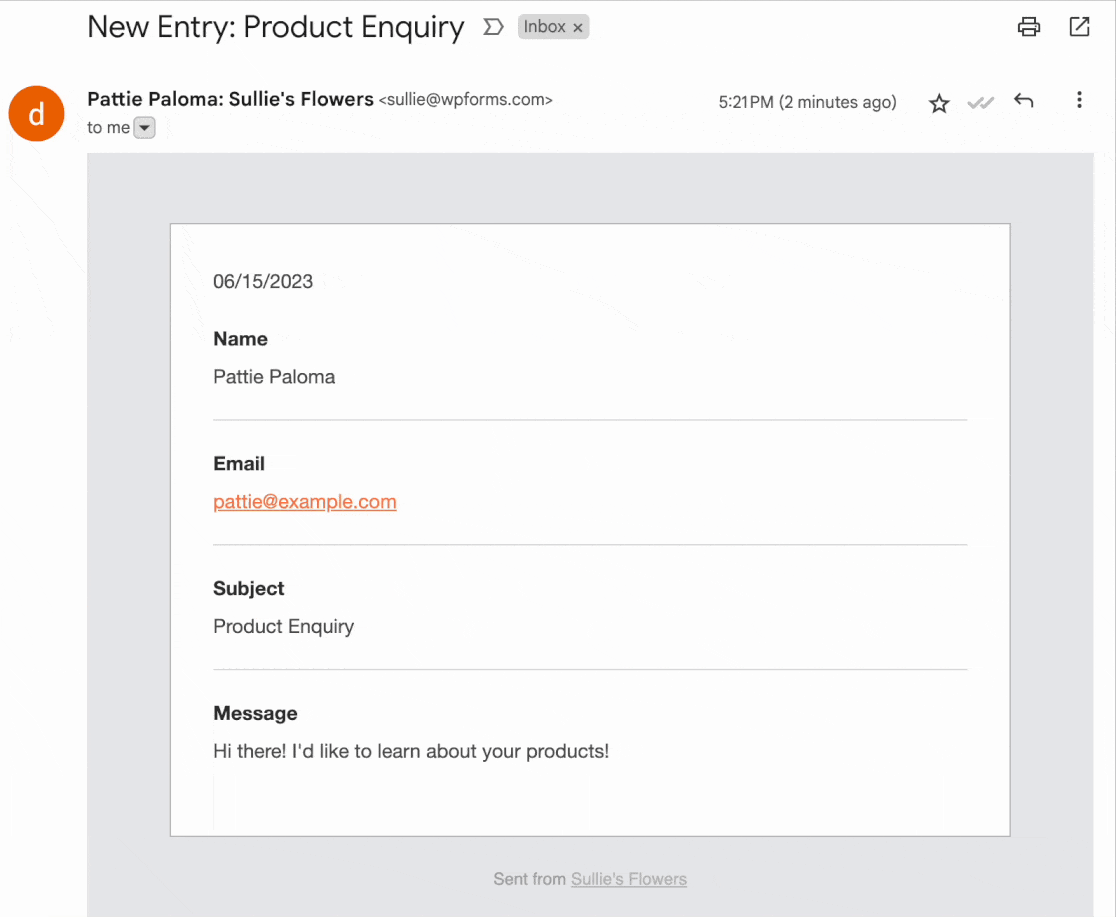
Task: Click the '5:21PM (2 minutes ago)' timestamp
Action: 807,101
